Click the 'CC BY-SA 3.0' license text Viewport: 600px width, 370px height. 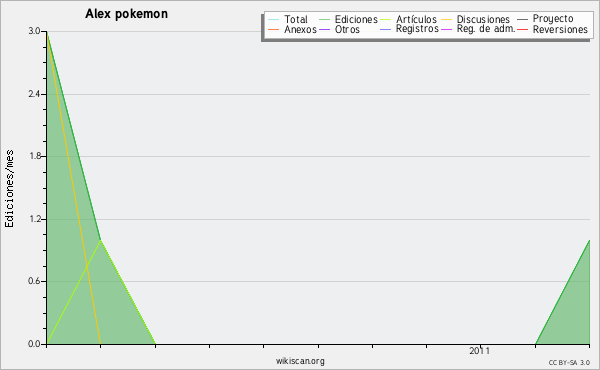[569, 363]
